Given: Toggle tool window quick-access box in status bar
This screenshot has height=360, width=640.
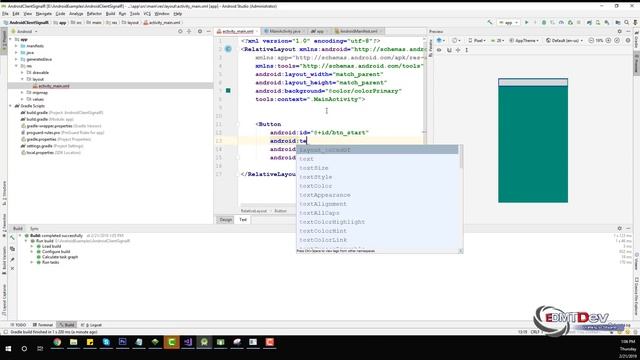Looking at the screenshot, I should coord(5,332).
